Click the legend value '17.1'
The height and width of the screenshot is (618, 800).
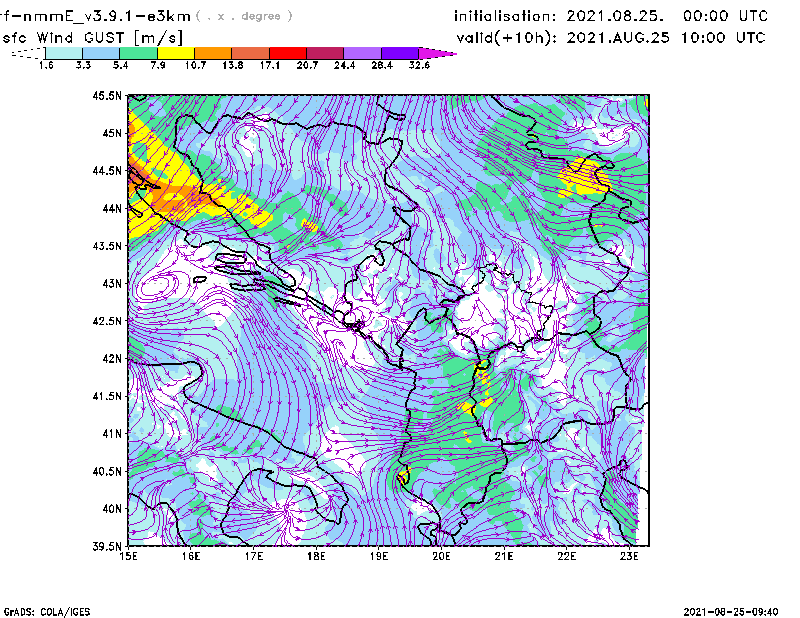[270, 65]
